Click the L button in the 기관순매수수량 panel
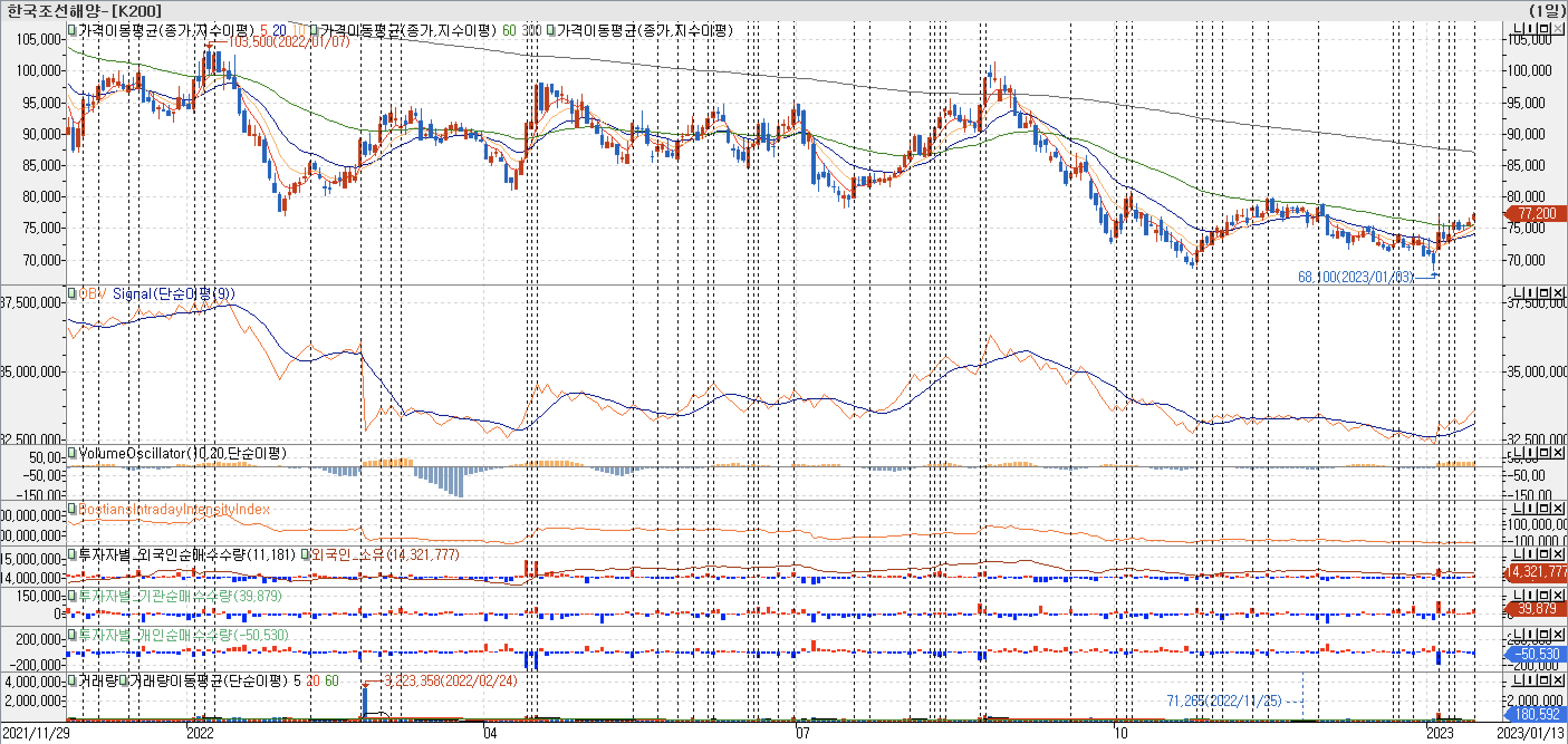 coord(1518,595)
